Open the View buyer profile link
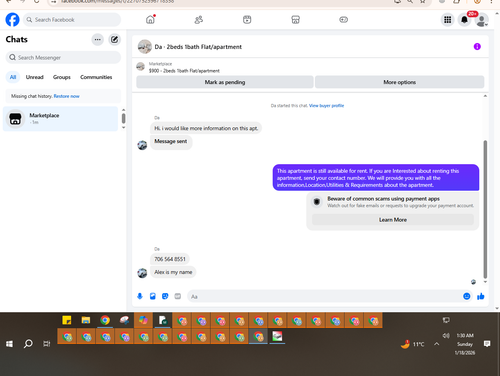The image size is (500, 376). pos(326,106)
